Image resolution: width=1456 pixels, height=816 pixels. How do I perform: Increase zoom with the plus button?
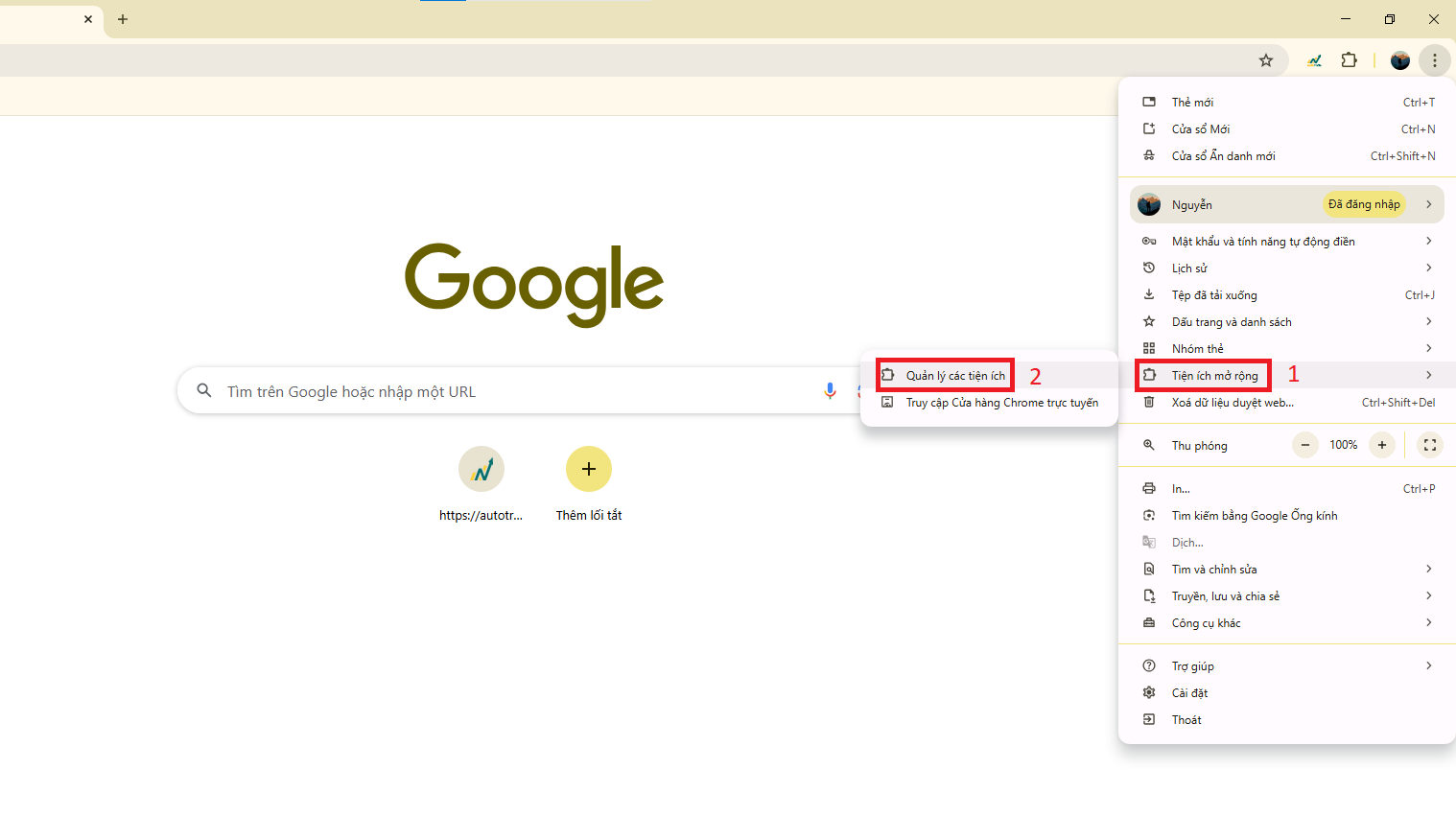(x=1382, y=445)
